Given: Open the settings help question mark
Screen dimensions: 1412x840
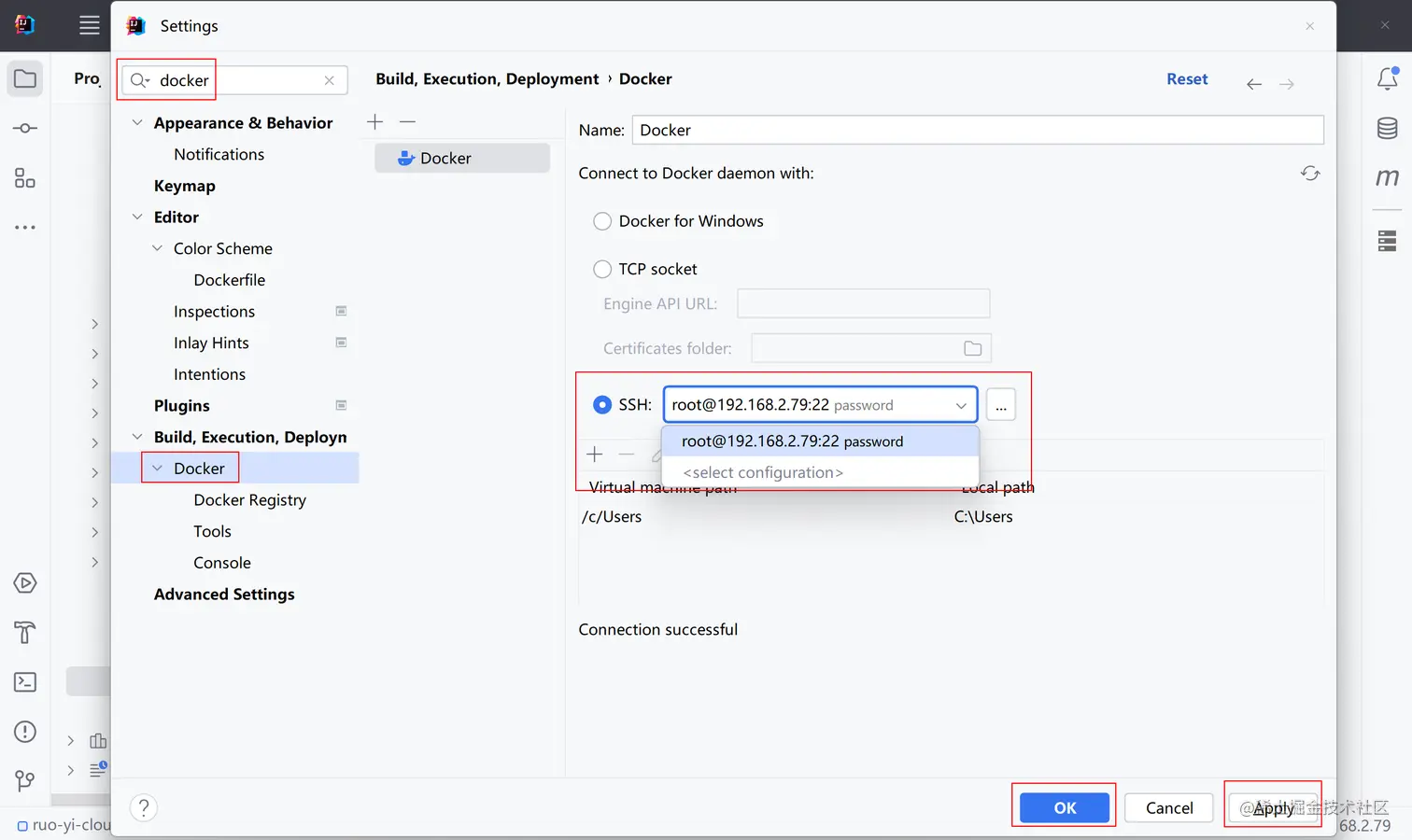Looking at the screenshot, I should click(x=144, y=807).
